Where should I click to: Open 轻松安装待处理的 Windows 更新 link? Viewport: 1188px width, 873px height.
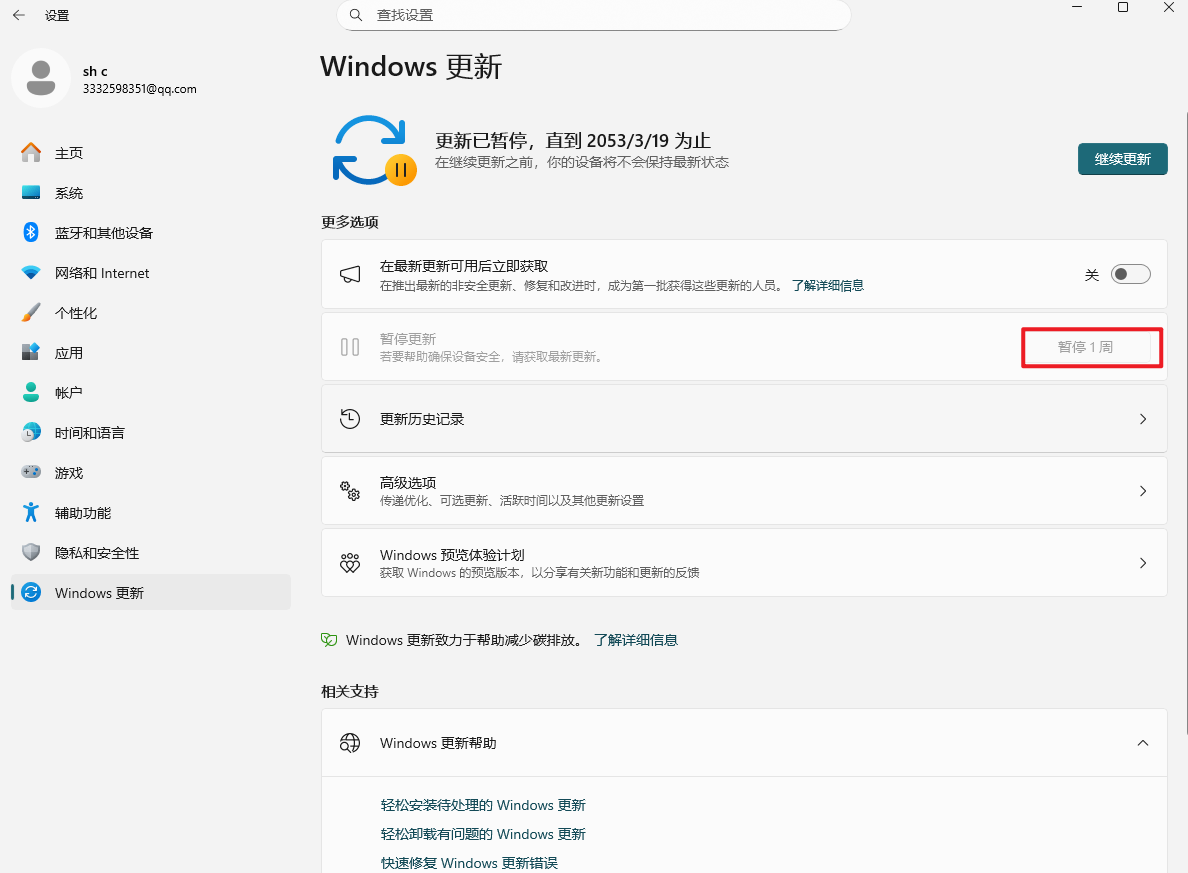click(483, 805)
